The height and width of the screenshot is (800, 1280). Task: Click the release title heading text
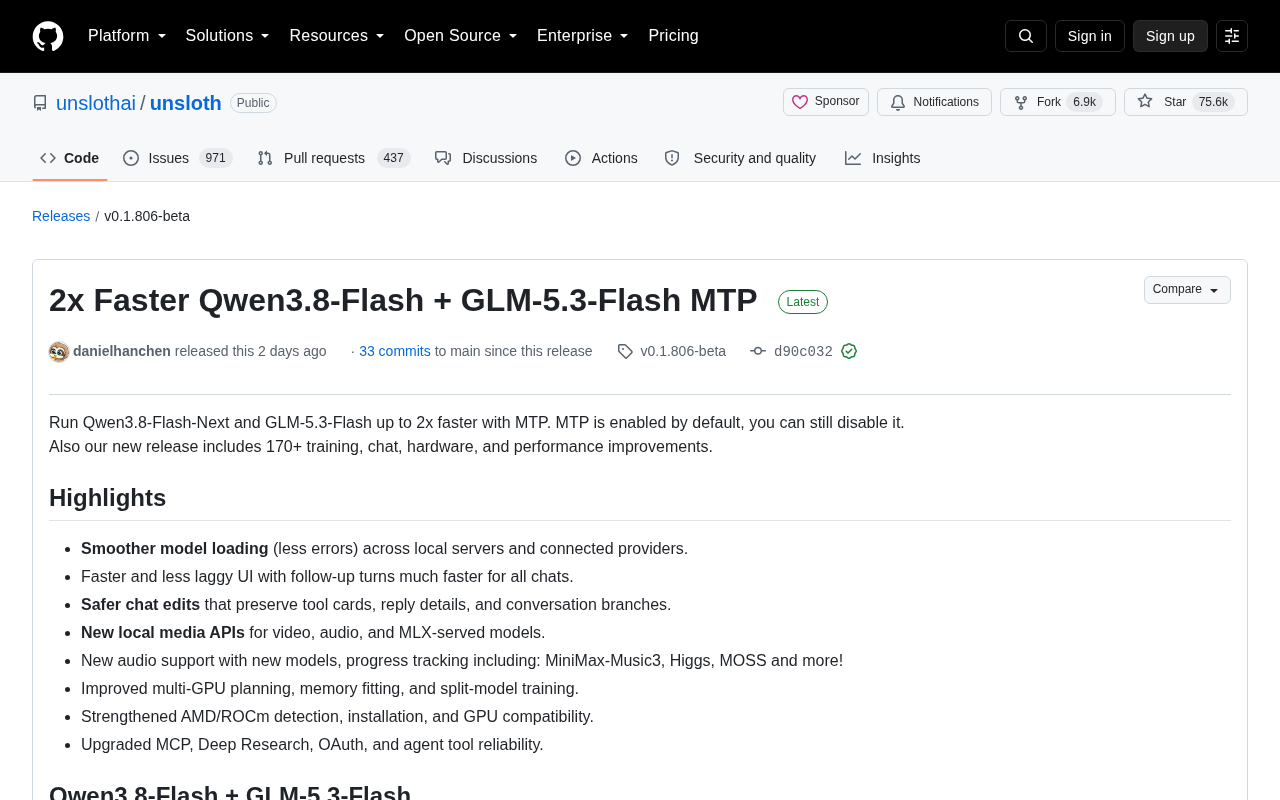(403, 300)
